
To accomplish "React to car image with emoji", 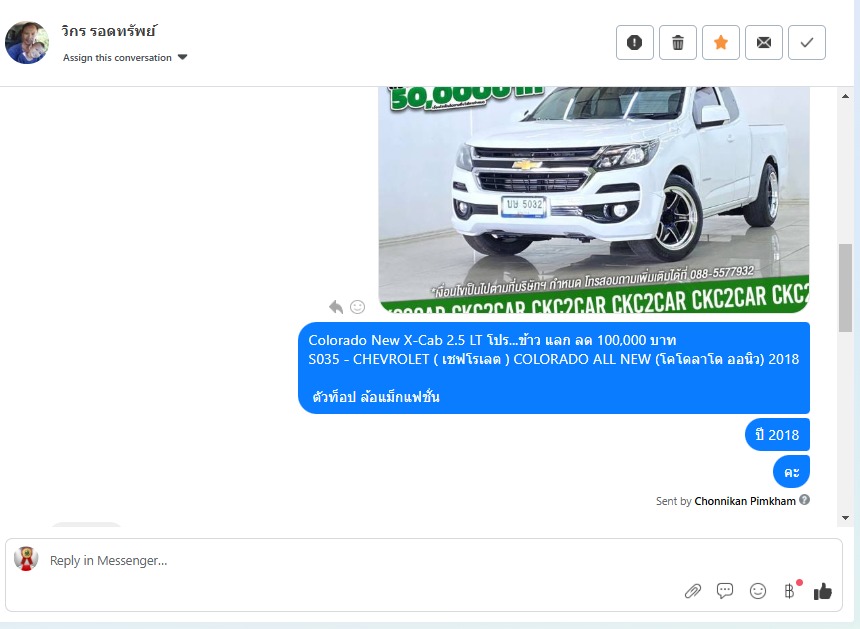I will (358, 307).
